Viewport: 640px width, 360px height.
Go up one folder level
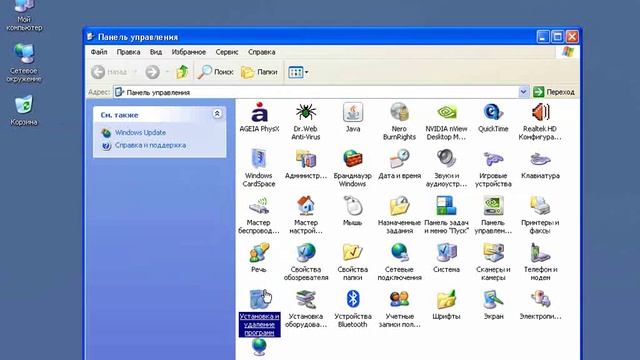point(182,72)
